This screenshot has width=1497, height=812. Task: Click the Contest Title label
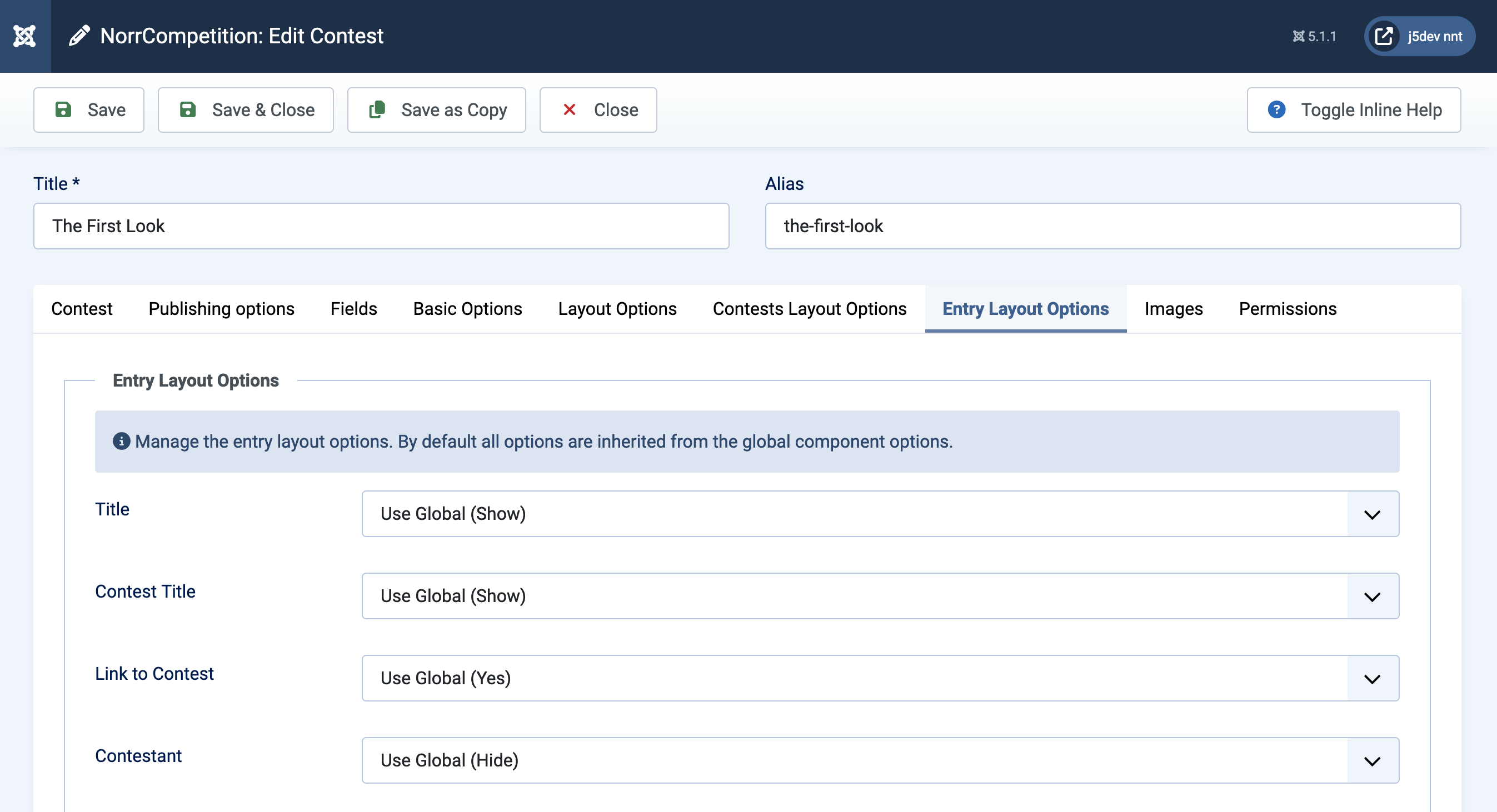pyautogui.click(x=145, y=592)
